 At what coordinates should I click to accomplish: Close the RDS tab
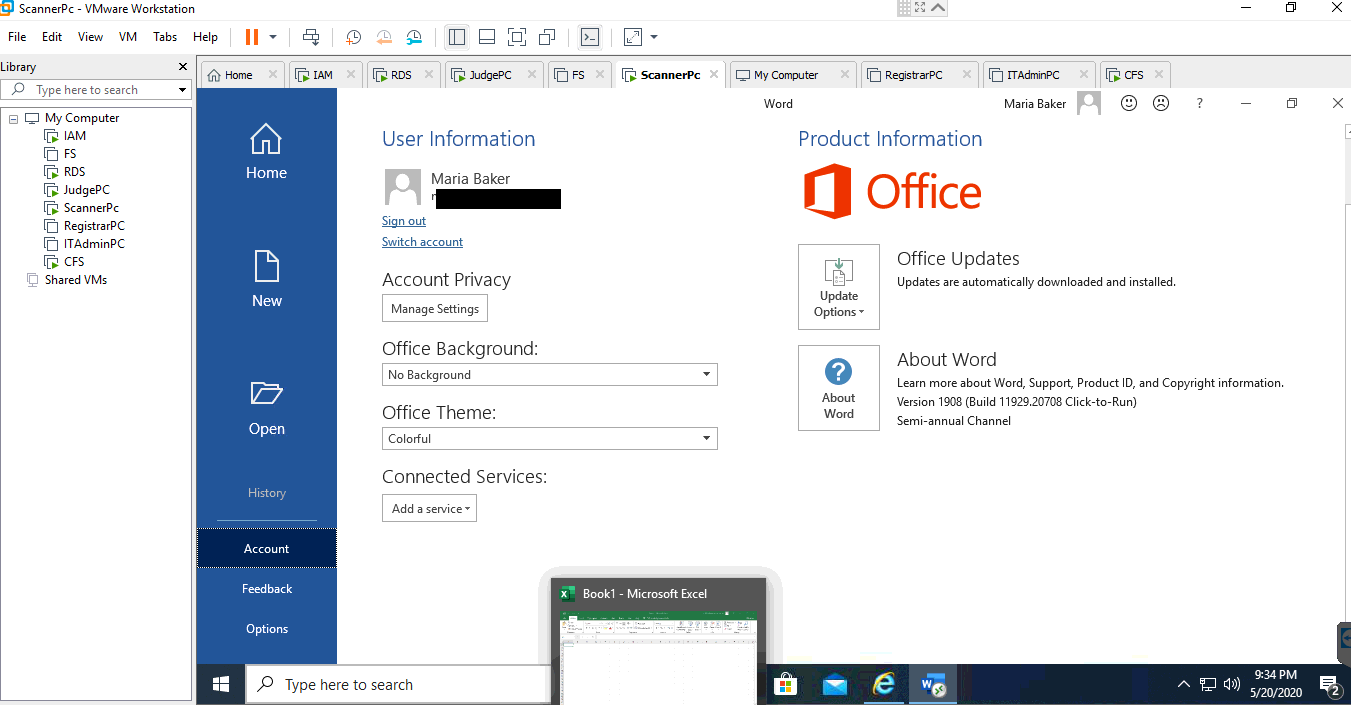(x=429, y=74)
